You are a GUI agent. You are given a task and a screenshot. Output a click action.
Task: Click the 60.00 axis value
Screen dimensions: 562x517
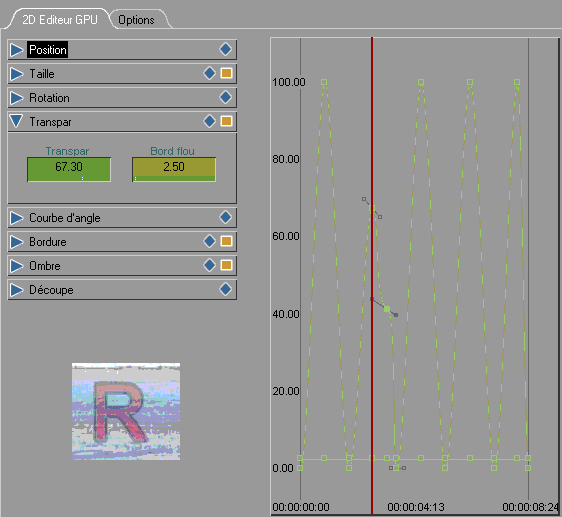point(286,236)
